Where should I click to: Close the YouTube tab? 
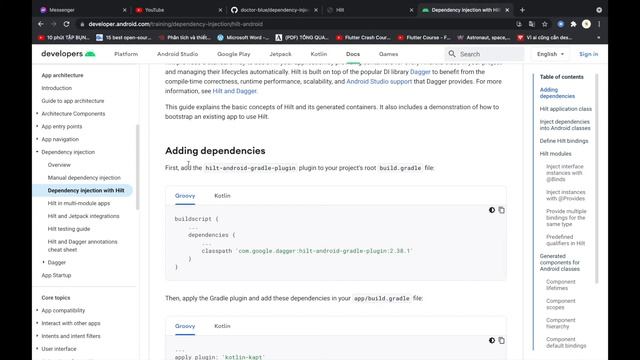coord(220,10)
